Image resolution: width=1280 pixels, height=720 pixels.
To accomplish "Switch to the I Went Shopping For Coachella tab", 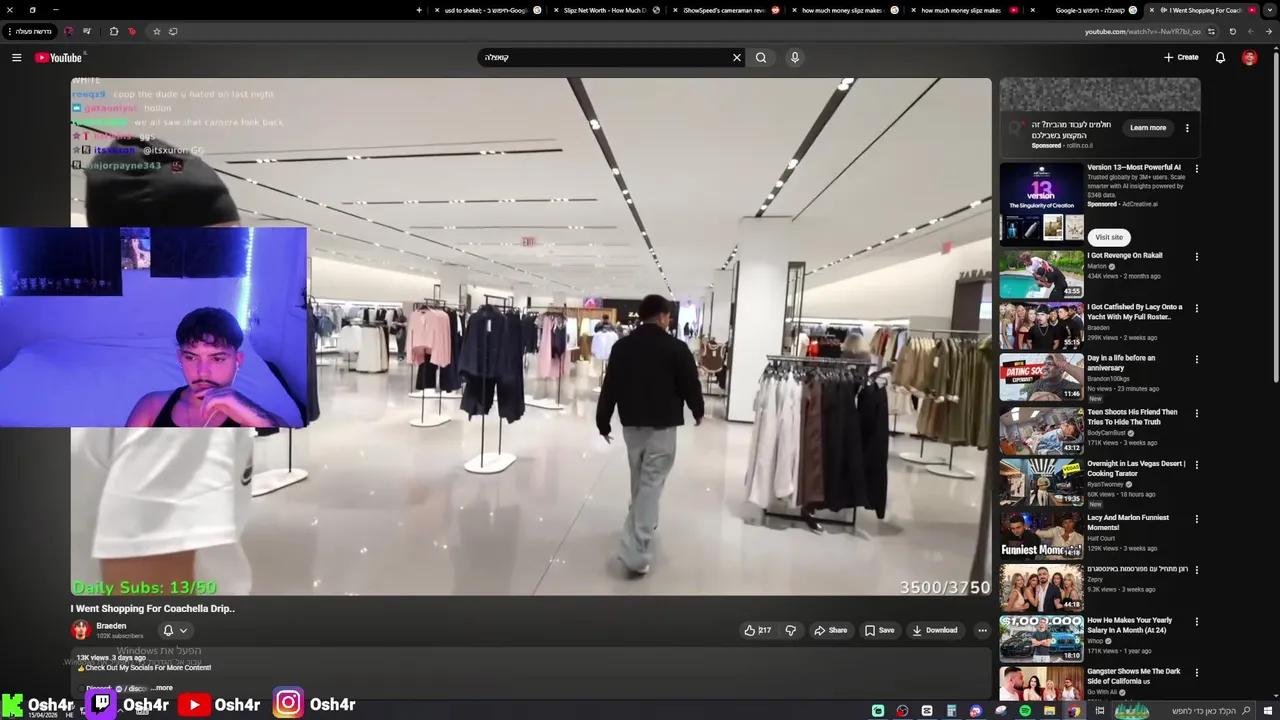I will pyautogui.click(x=1202, y=10).
